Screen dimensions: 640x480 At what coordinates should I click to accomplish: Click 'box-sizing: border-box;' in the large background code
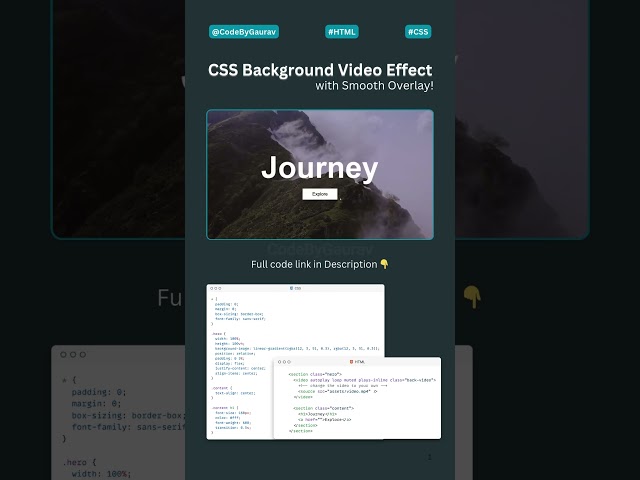pos(128,416)
